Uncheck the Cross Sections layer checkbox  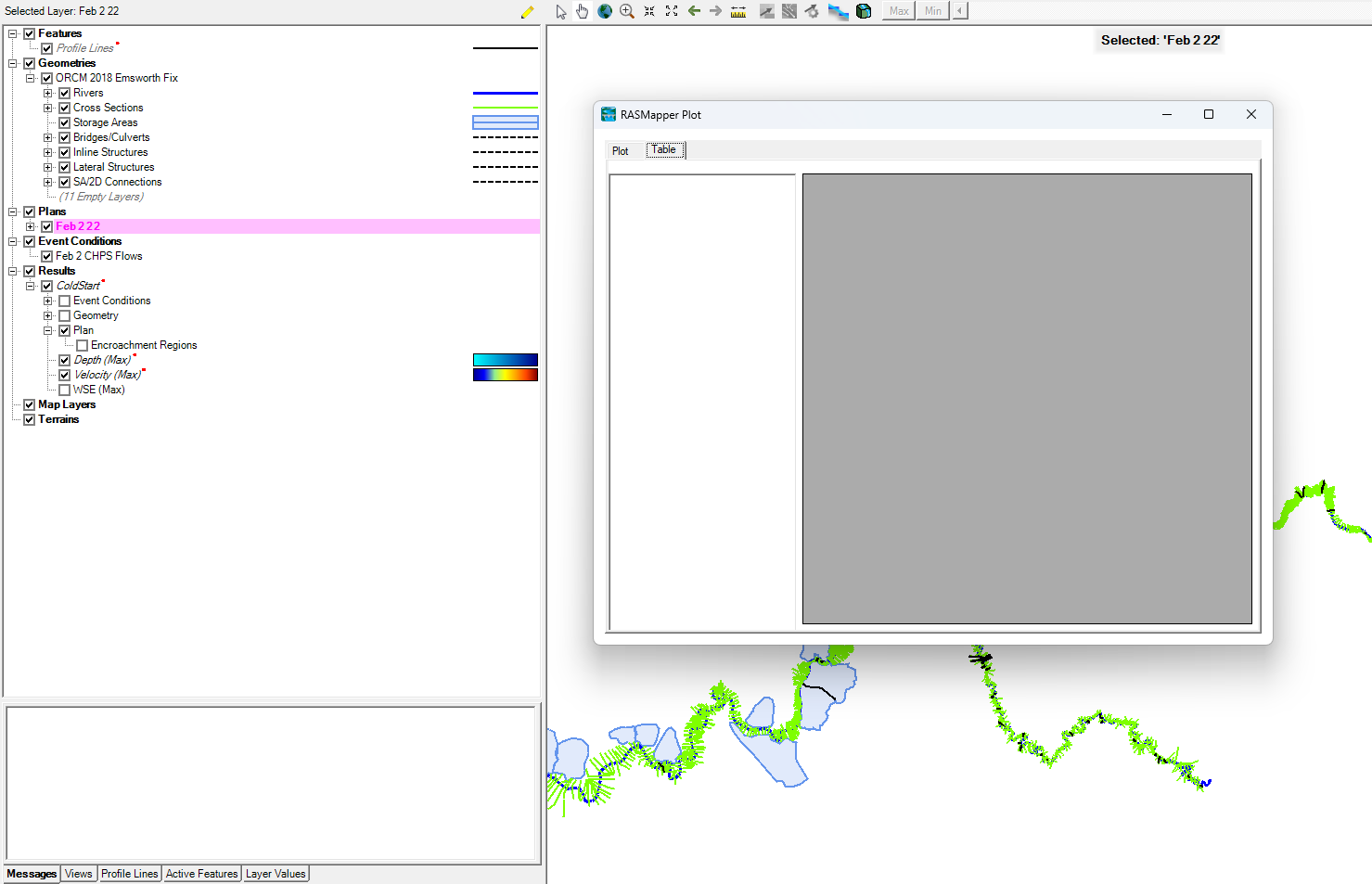click(x=65, y=108)
